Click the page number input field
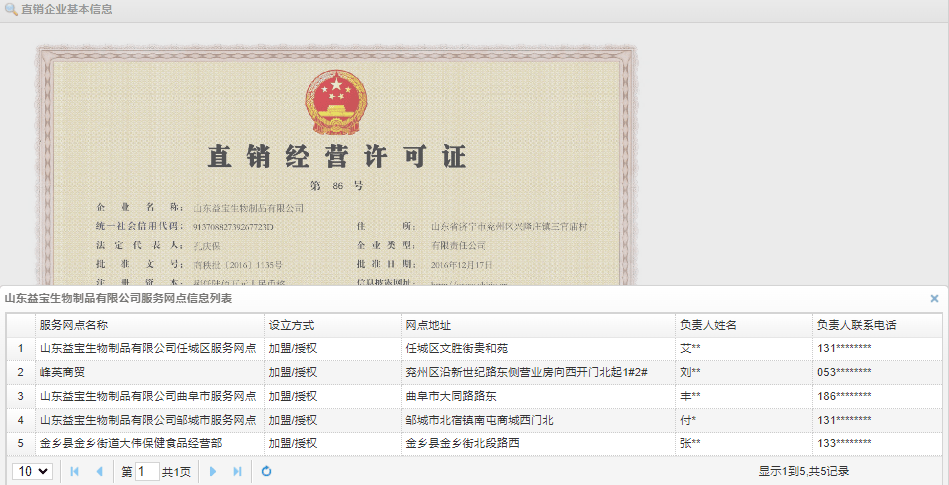This screenshot has height=485, width=949. 146,471
